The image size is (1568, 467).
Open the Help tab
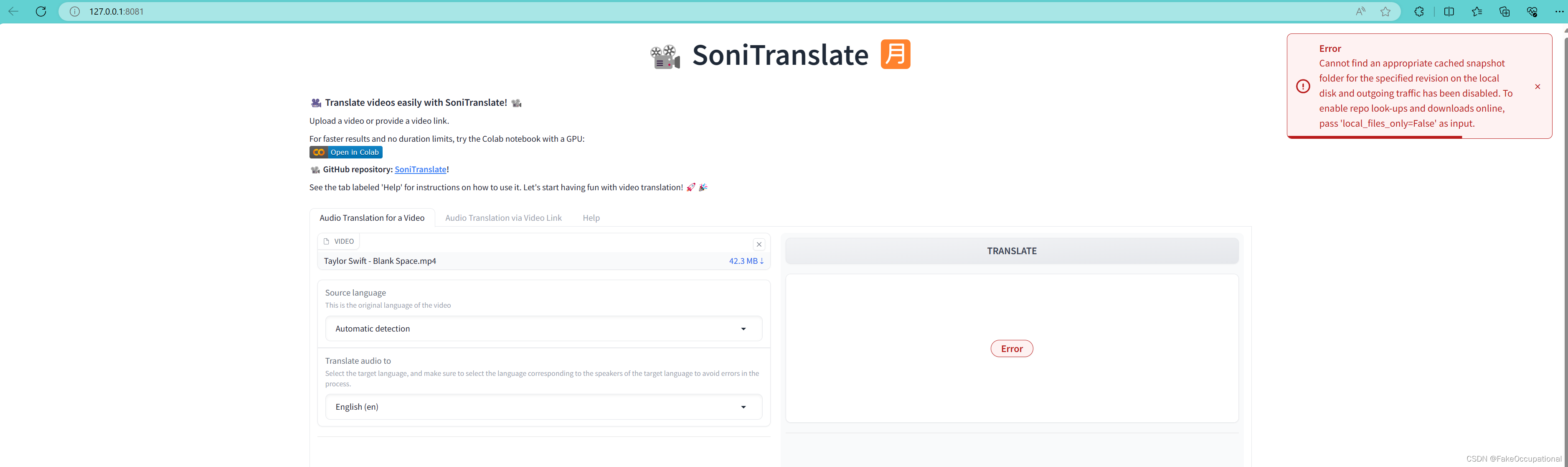[x=591, y=218]
